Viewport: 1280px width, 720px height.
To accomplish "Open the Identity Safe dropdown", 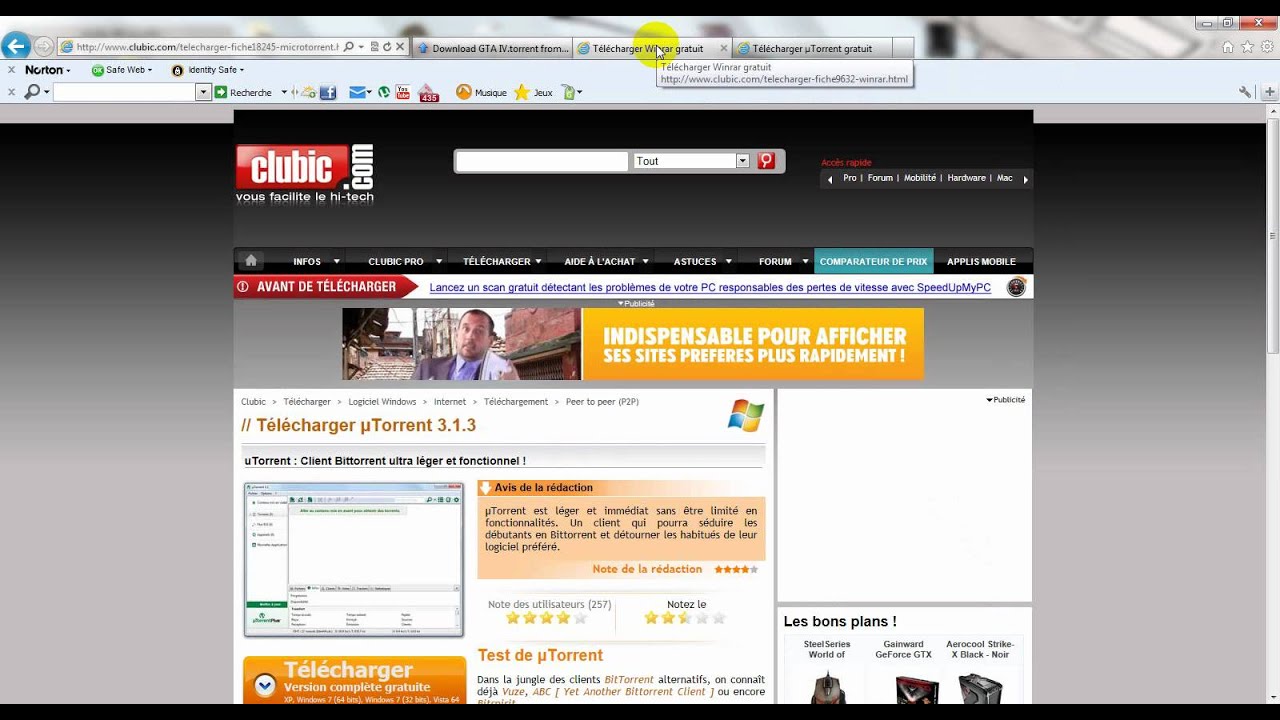I will (208, 70).
